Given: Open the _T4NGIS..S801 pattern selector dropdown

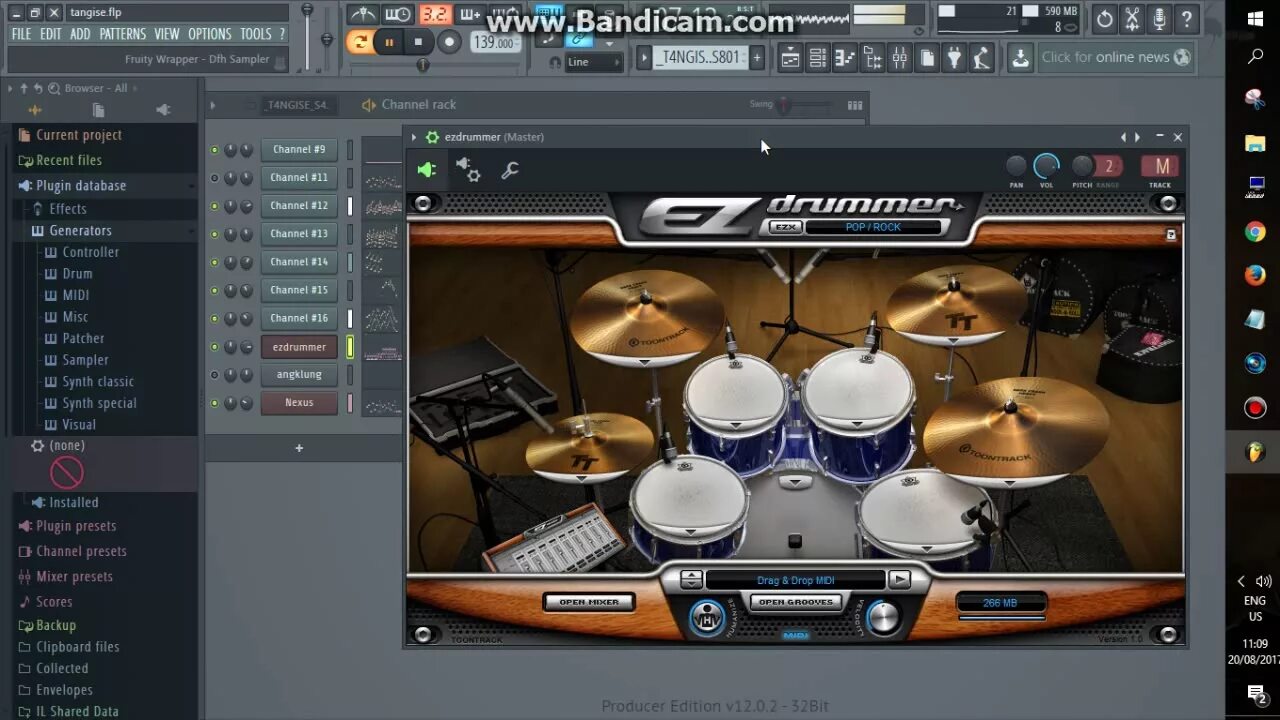Looking at the screenshot, I should coord(699,58).
